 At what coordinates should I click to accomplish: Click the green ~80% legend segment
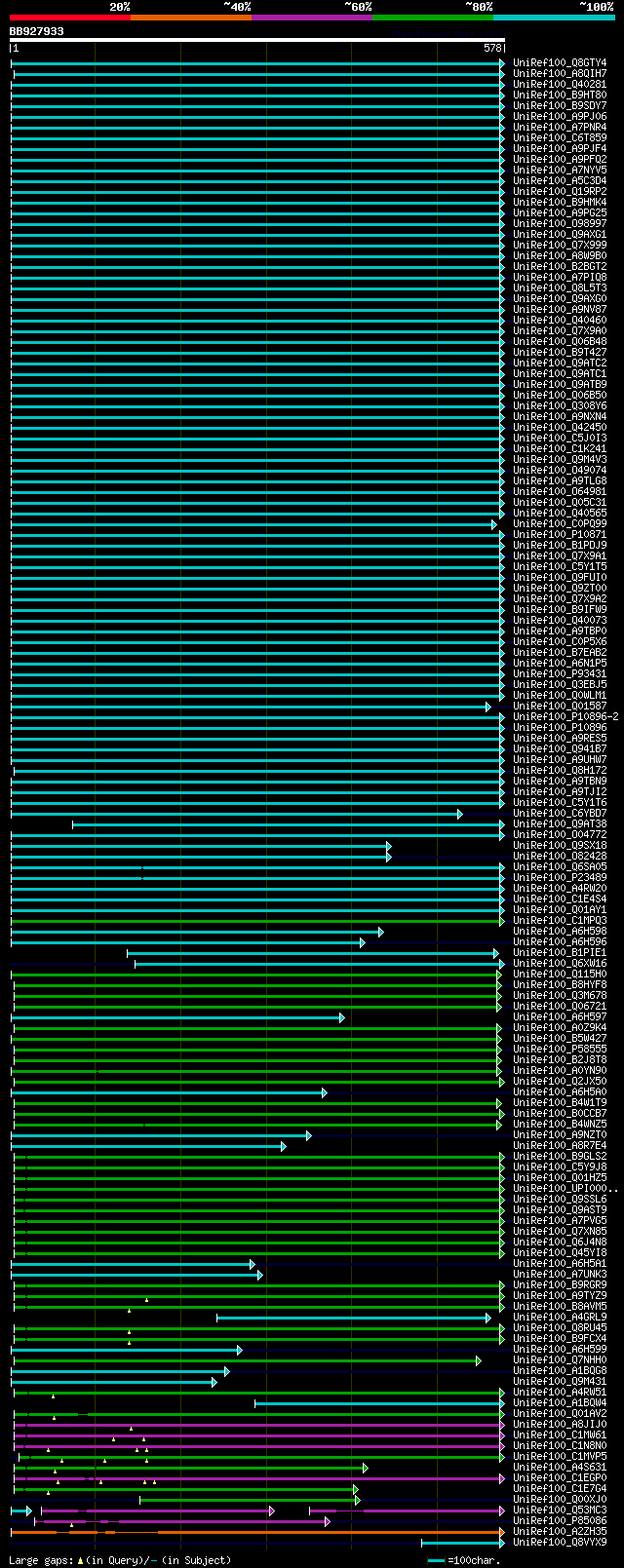[x=432, y=18]
